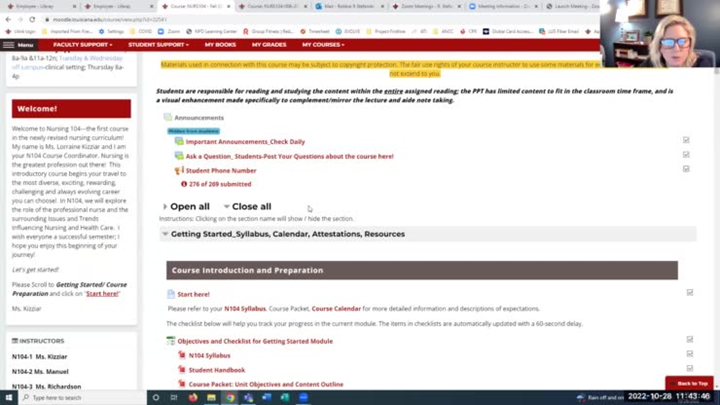Collapse the Getting Started_Syllabus section

(x=165, y=234)
